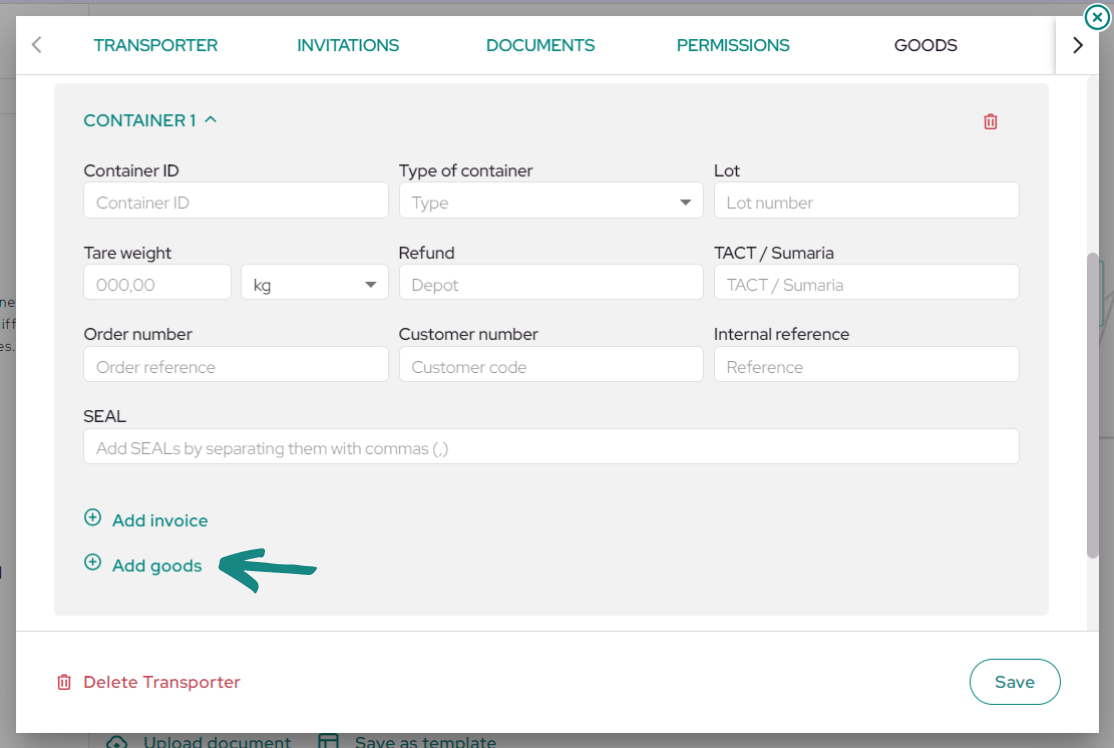
Task: Click the Delete Transporter link
Action: pyautogui.click(x=162, y=682)
